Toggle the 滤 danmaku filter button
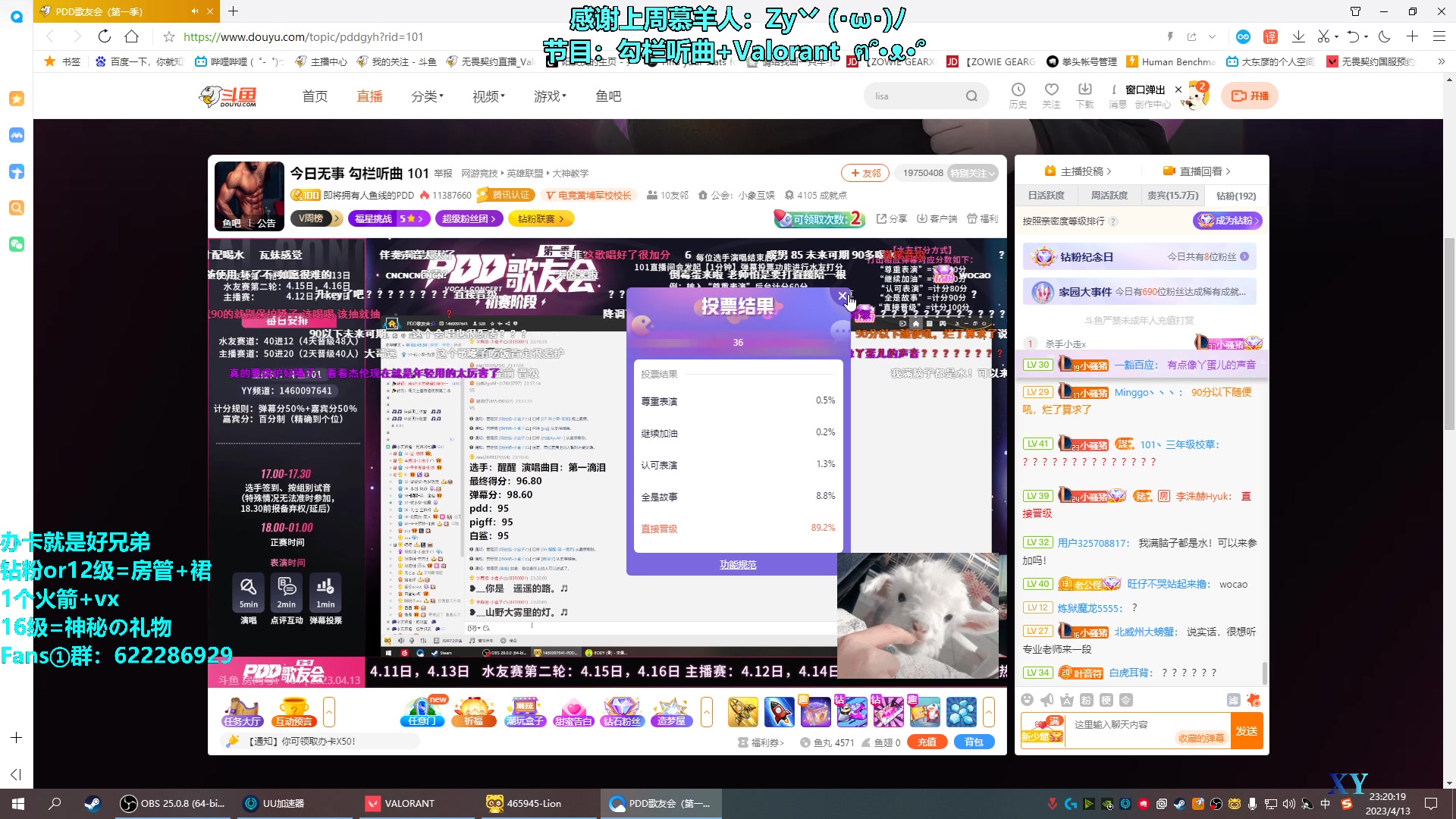 pyautogui.click(x=1234, y=699)
